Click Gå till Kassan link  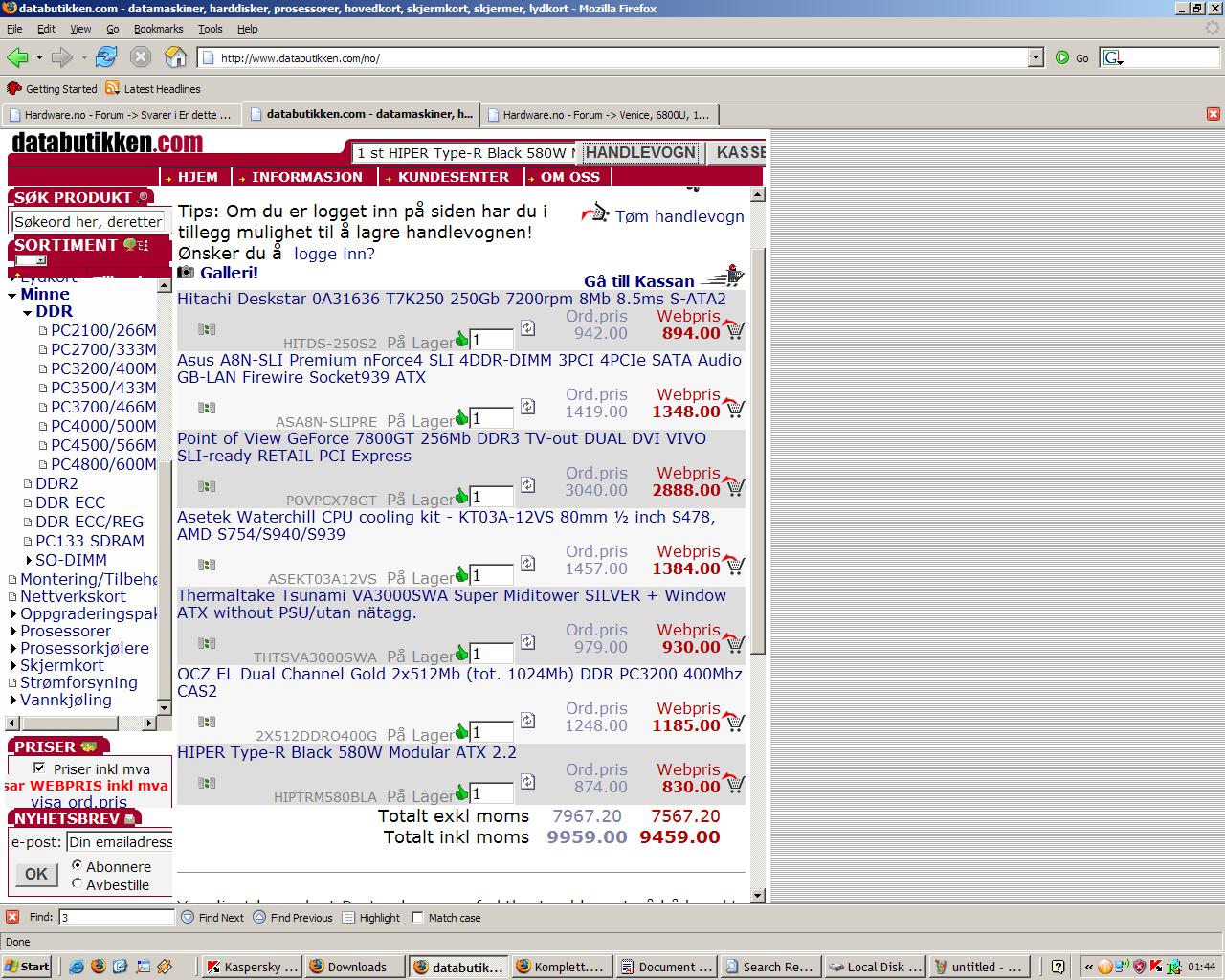639,281
